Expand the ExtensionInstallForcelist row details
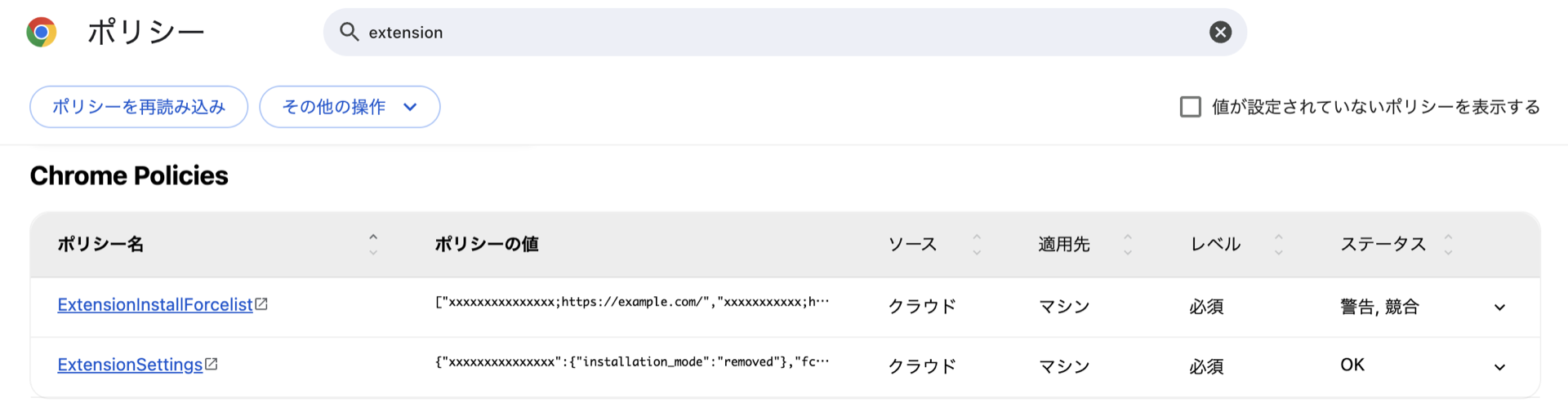The height and width of the screenshot is (416, 1568). click(1499, 308)
